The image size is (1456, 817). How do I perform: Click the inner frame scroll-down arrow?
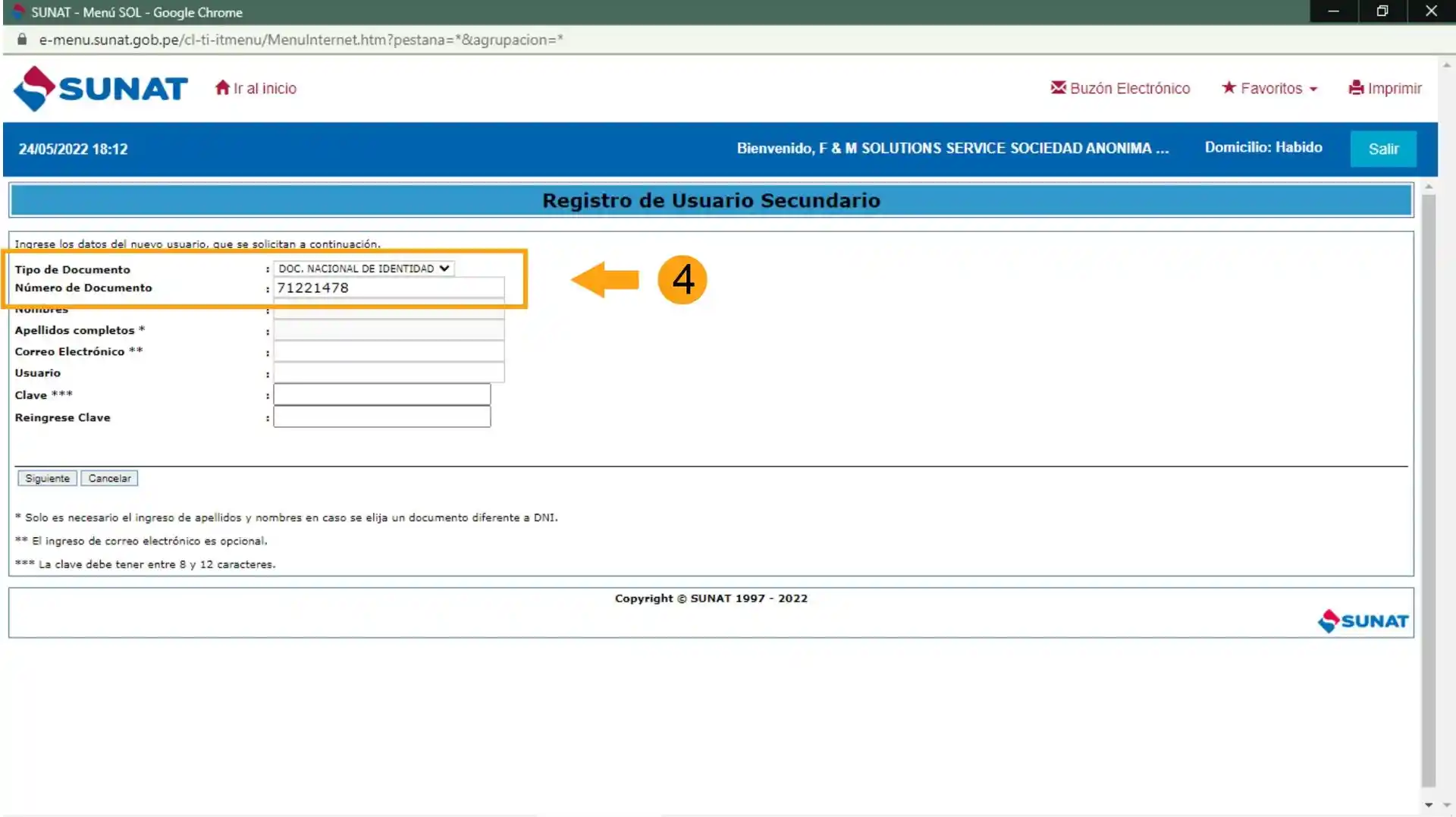coord(1429,805)
